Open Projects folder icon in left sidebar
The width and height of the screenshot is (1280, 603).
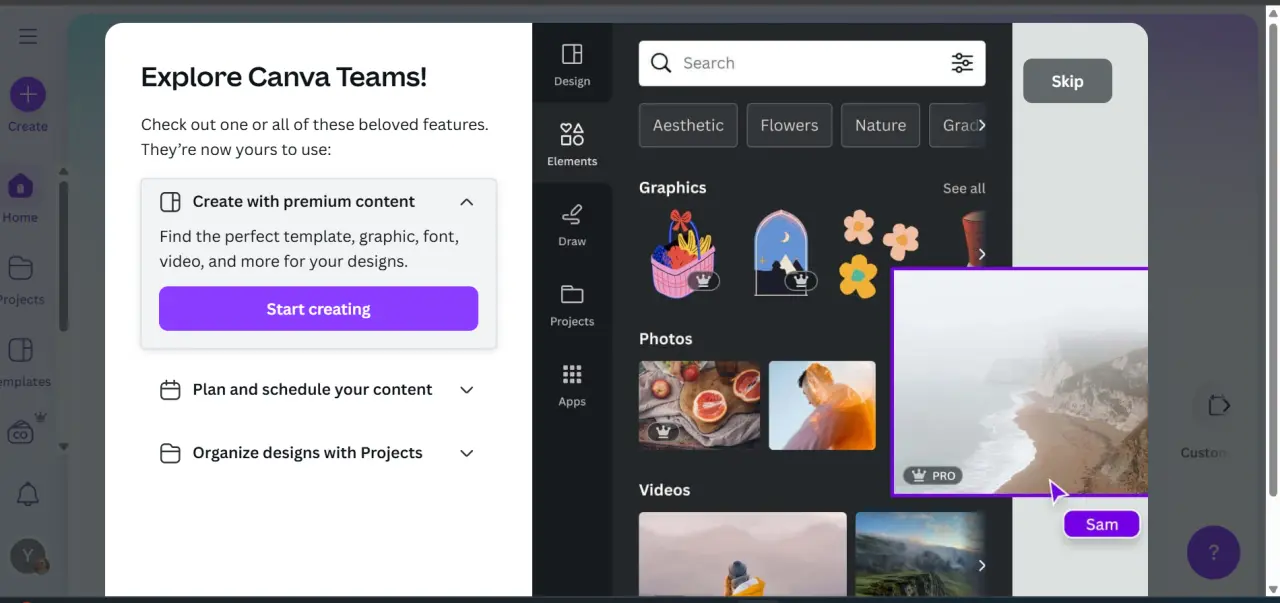click(x=21, y=268)
